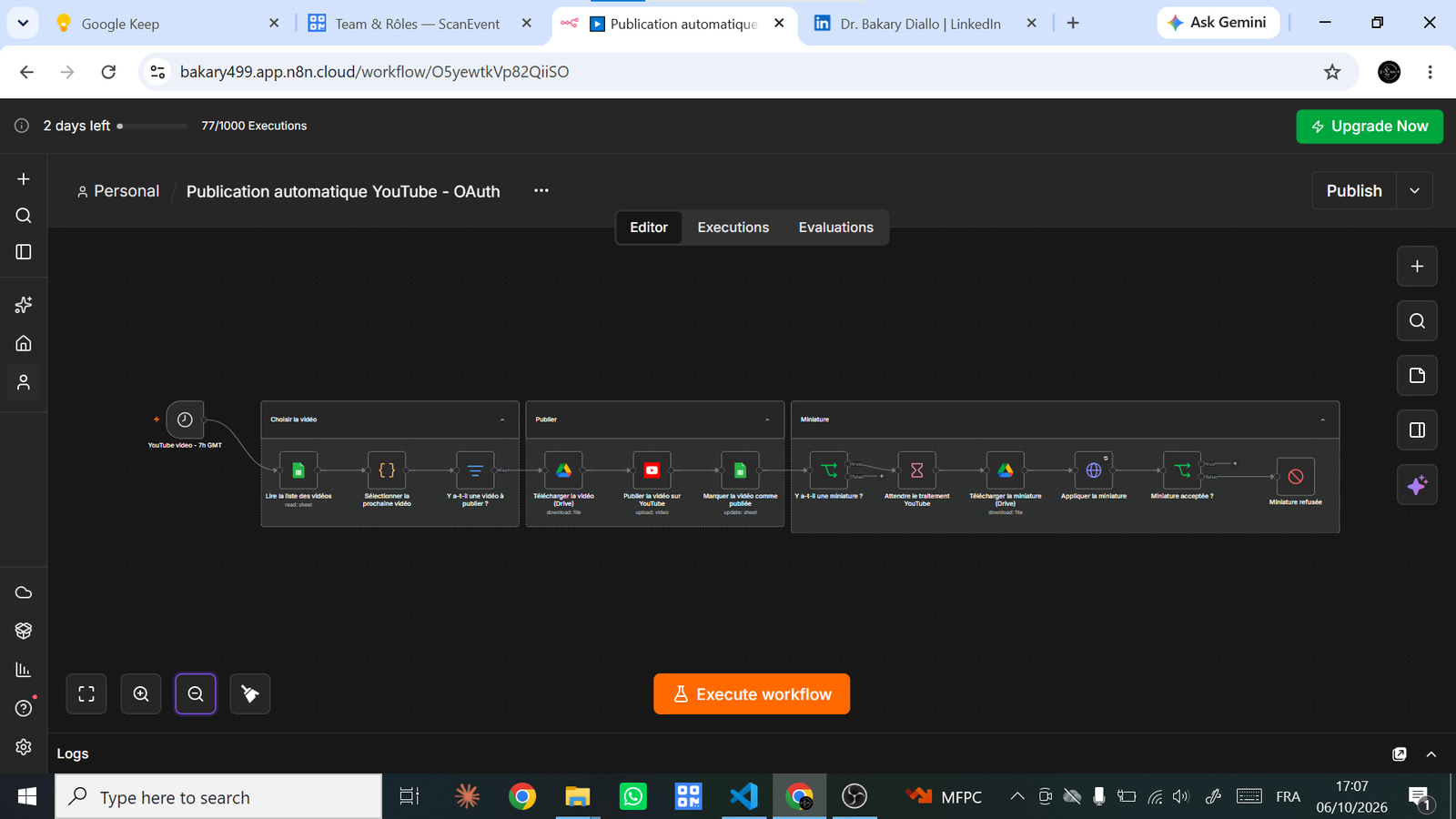
Task: Select the 'Télécharger la miniature (Drive)' node
Action: pyautogui.click(x=1006, y=470)
